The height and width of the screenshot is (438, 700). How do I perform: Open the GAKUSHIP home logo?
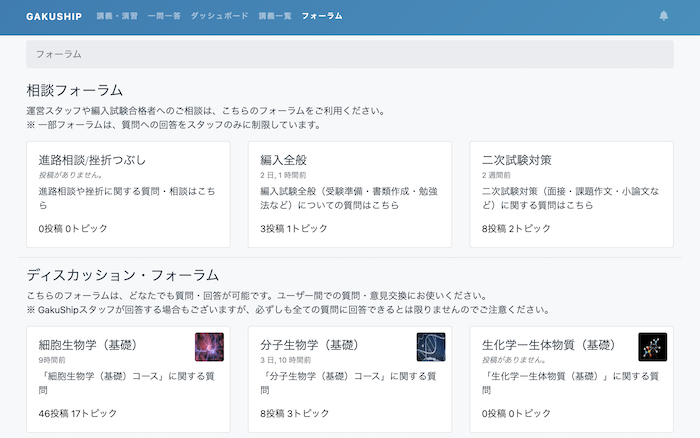52,16
